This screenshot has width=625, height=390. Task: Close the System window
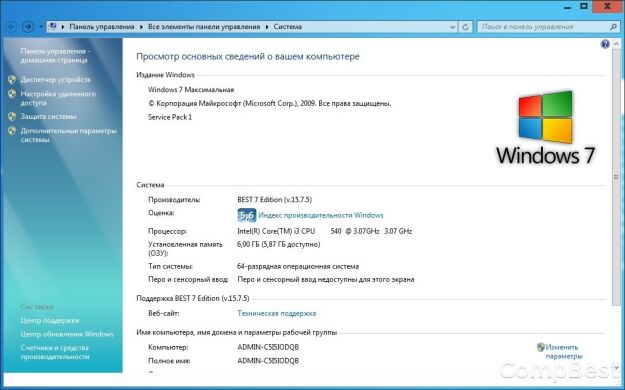click(607, 6)
